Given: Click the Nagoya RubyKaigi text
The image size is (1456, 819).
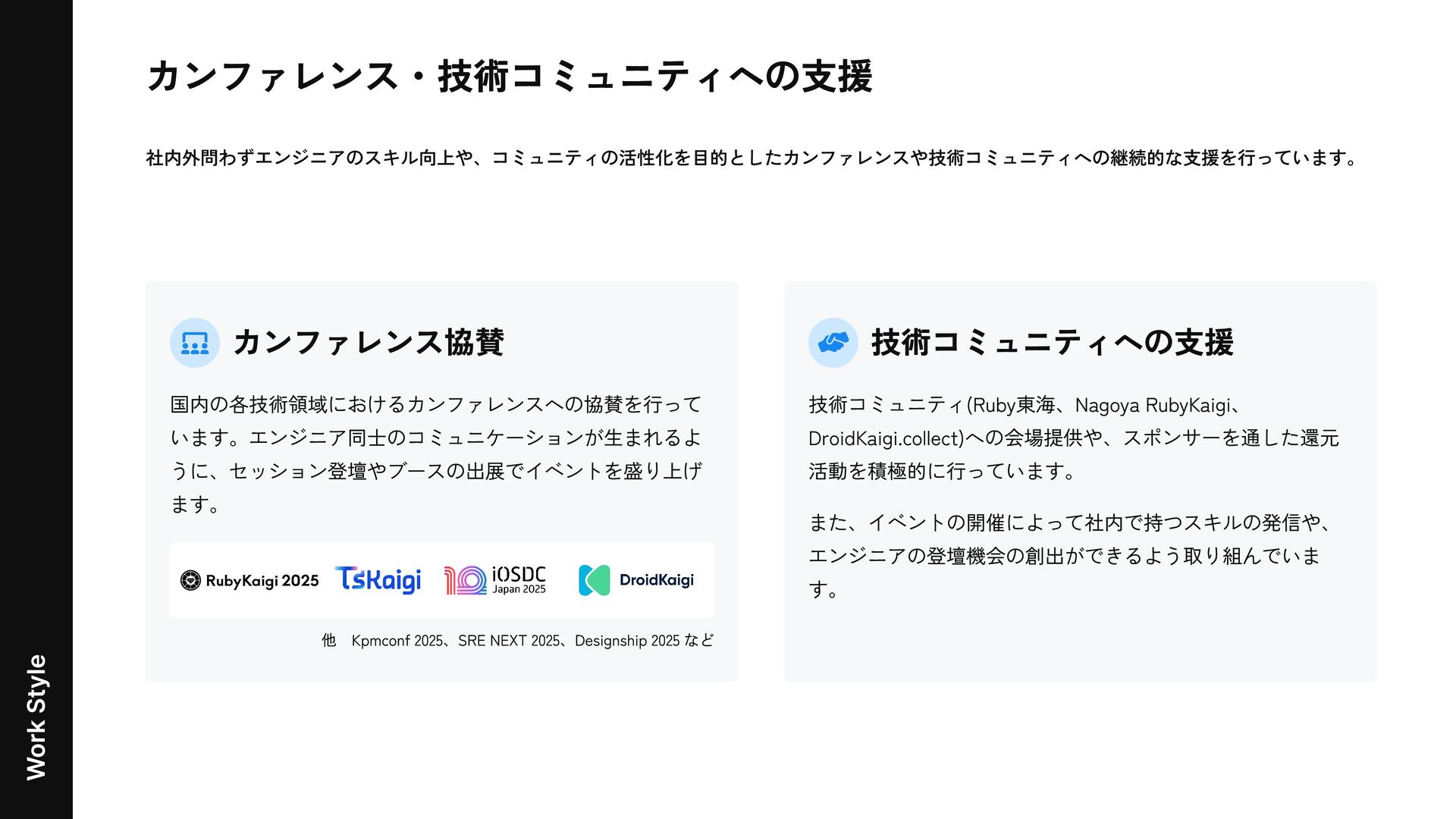Looking at the screenshot, I should [x=1153, y=405].
